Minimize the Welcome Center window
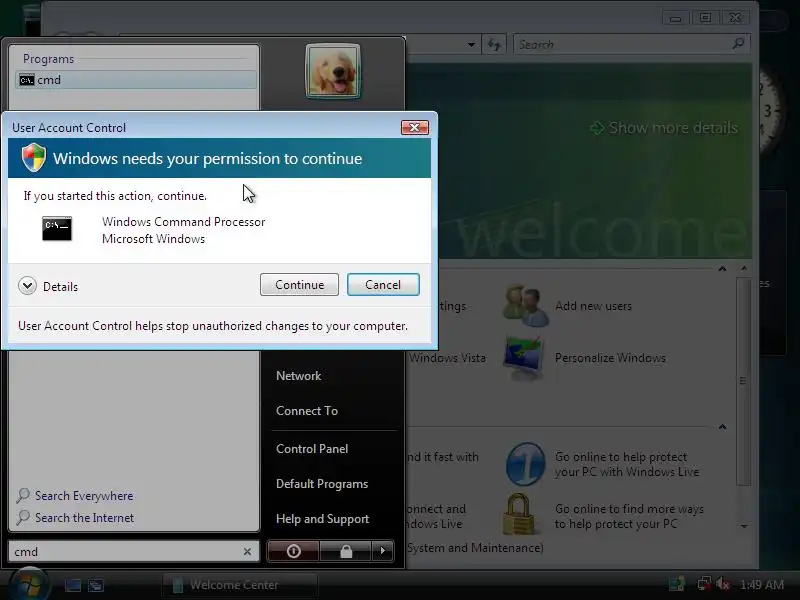 [x=676, y=18]
